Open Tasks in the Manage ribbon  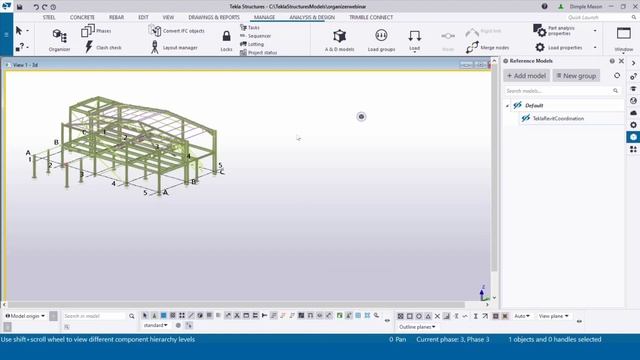point(250,27)
